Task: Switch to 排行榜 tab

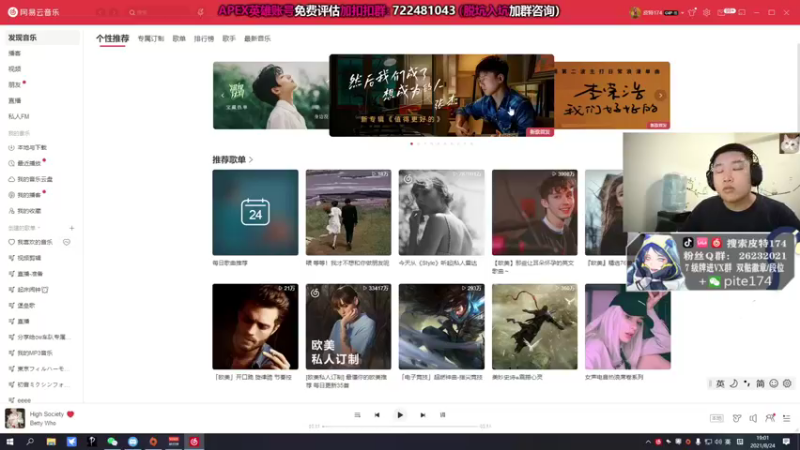Action: pyautogui.click(x=204, y=39)
